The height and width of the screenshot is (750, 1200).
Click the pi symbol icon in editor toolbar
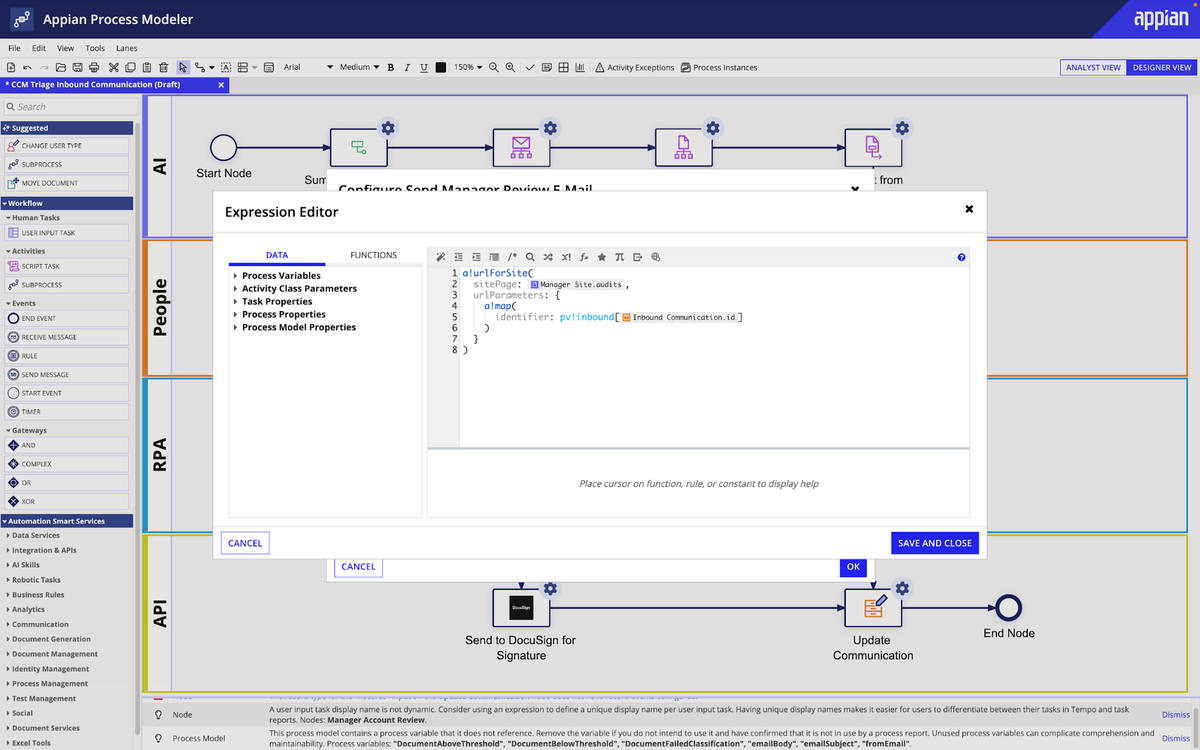pyautogui.click(x=619, y=257)
